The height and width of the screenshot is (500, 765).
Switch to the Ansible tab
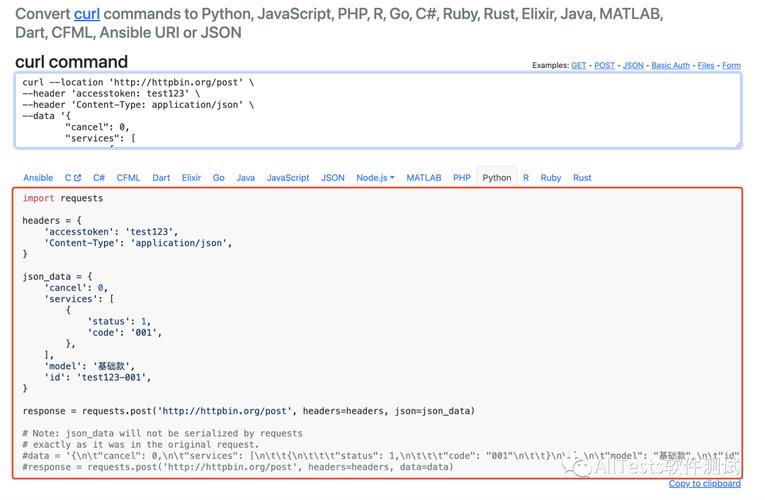click(x=38, y=178)
